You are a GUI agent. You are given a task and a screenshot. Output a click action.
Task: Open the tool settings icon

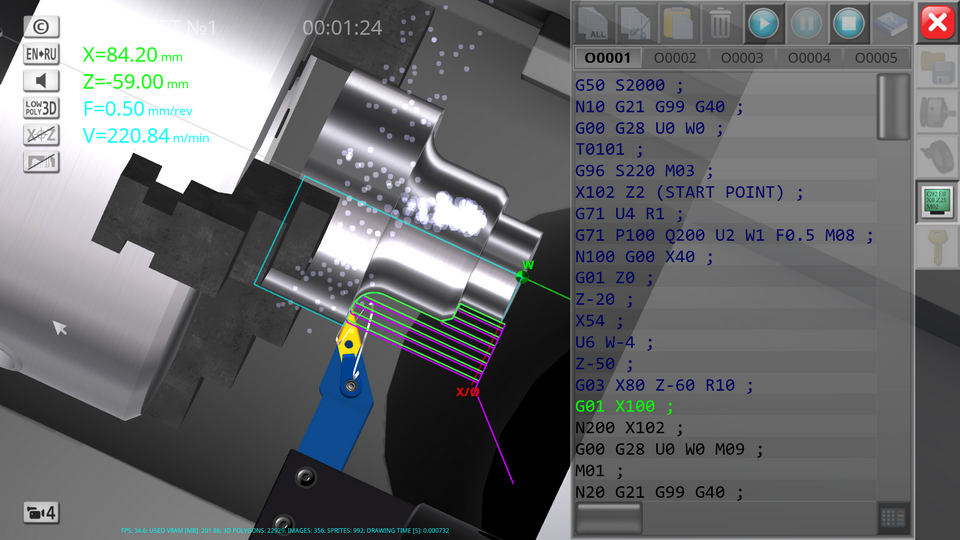pos(937,157)
